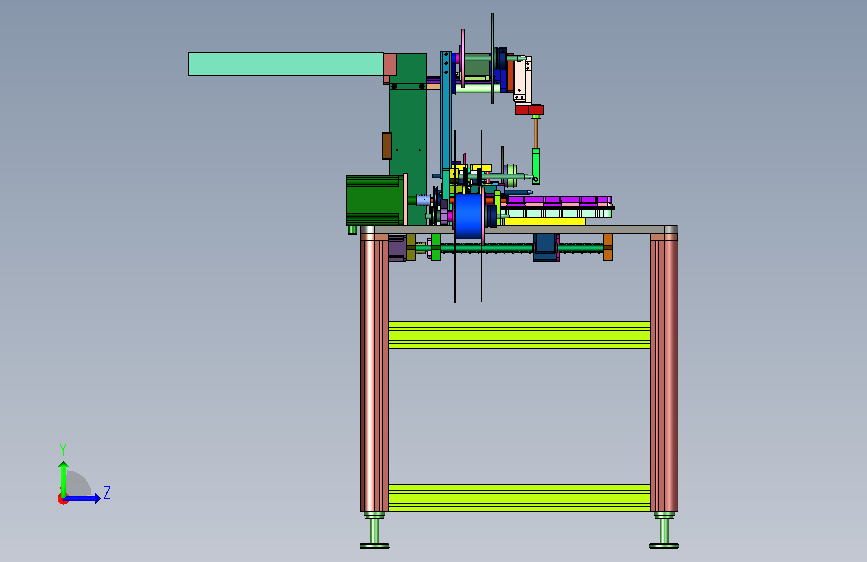Select the magenta tray on tabletop
This screenshot has height=562, width=867.
tap(560, 200)
